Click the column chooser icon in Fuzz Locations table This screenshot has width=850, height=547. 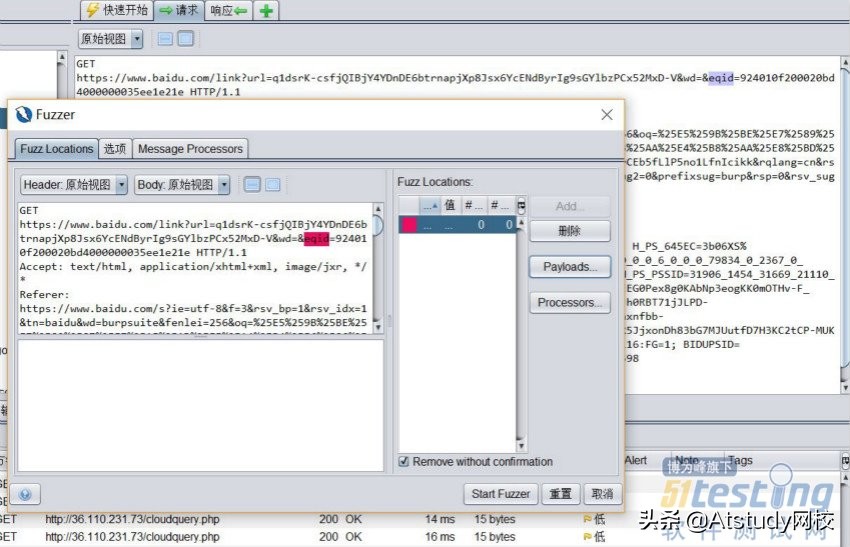tap(521, 205)
